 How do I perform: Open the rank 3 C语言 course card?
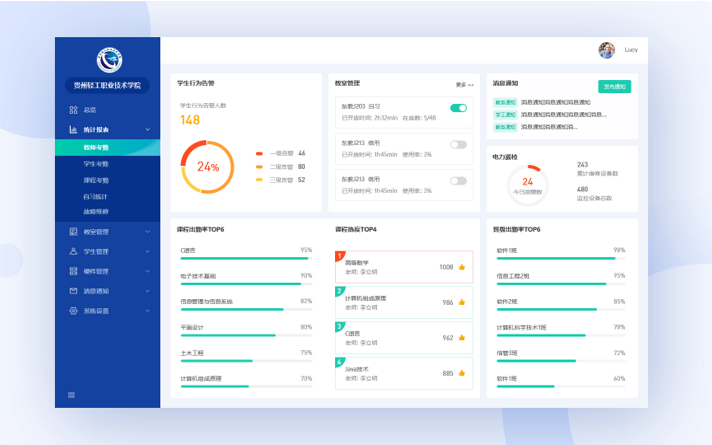pos(404,337)
